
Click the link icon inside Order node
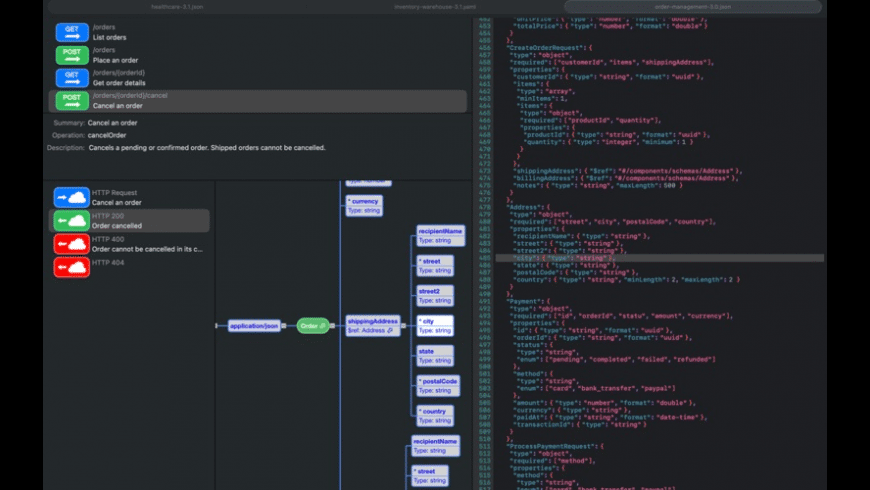pyautogui.click(x=322, y=326)
